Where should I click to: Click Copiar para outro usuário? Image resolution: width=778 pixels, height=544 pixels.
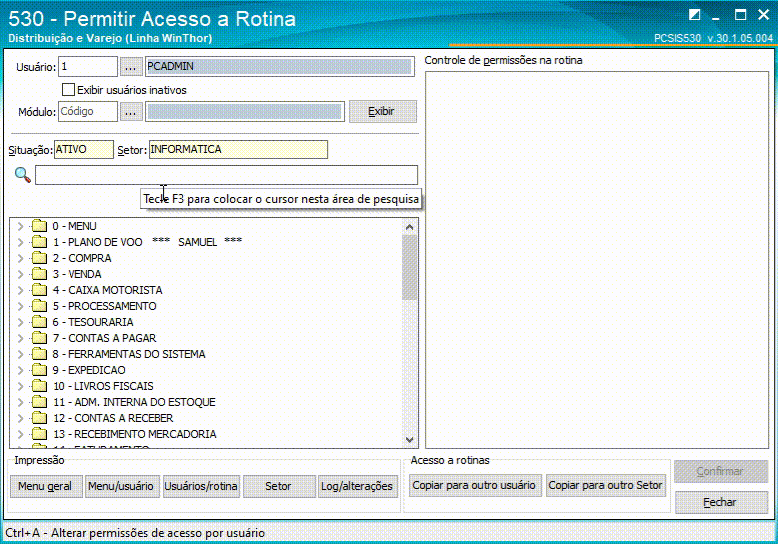click(474, 485)
